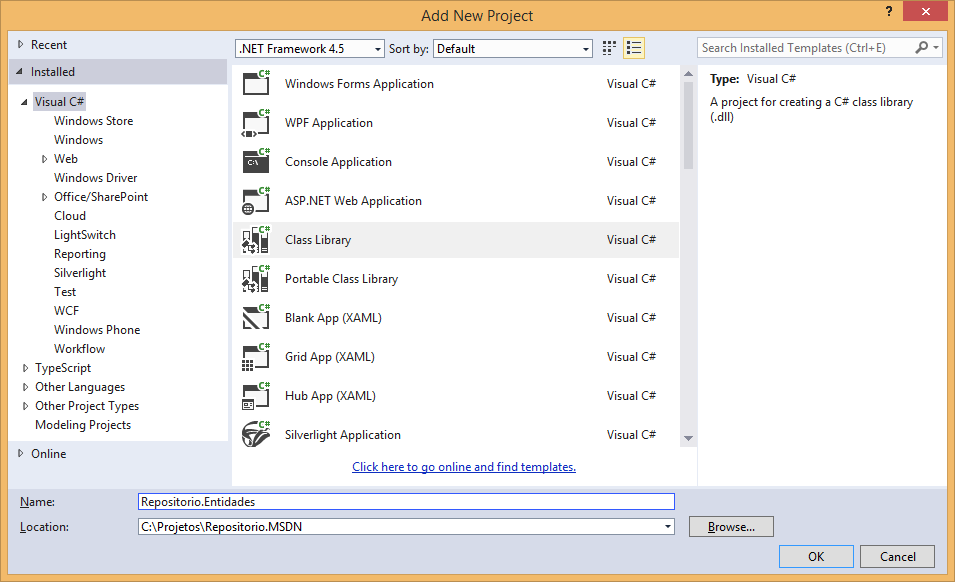Select the Cloud category
Screen dimensions: 955x582
(70, 216)
